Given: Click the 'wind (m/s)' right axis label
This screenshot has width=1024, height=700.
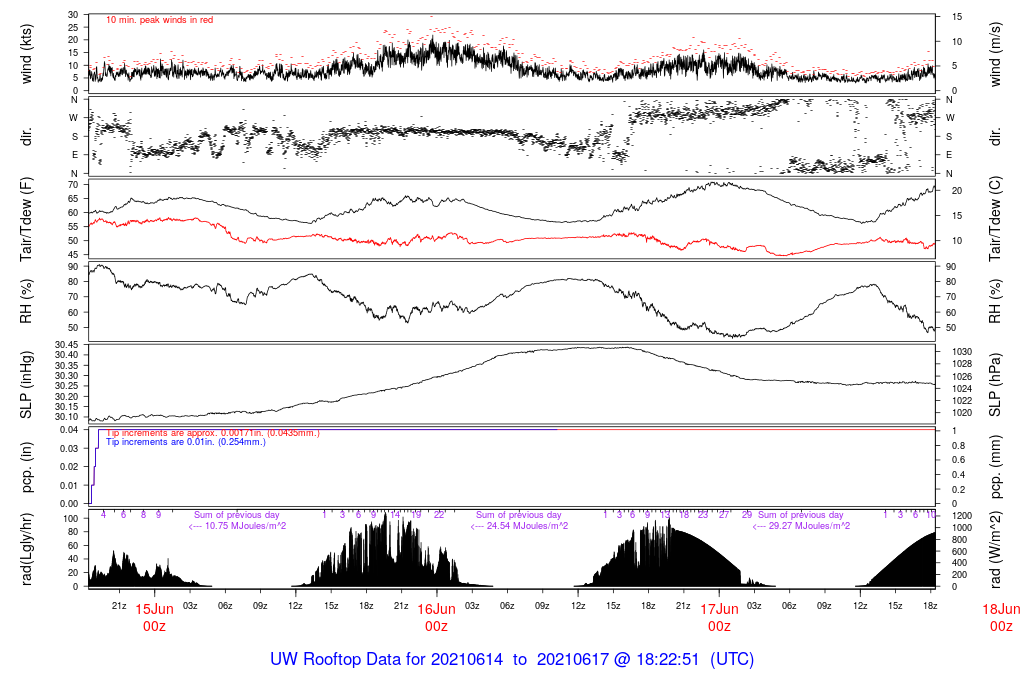Looking at the screenshot, I should pyautogui.click(x=995, y=54).
